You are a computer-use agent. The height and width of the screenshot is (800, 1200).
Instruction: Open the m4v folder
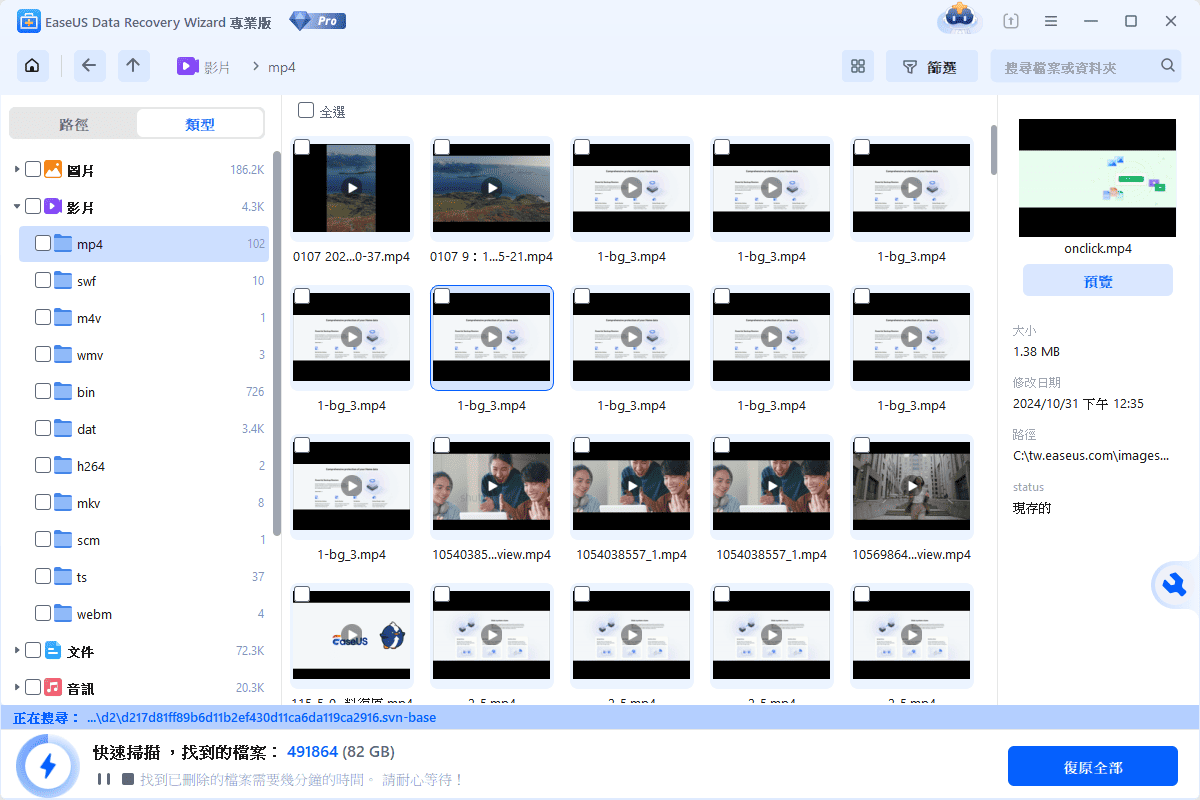(x=144, y=317)
